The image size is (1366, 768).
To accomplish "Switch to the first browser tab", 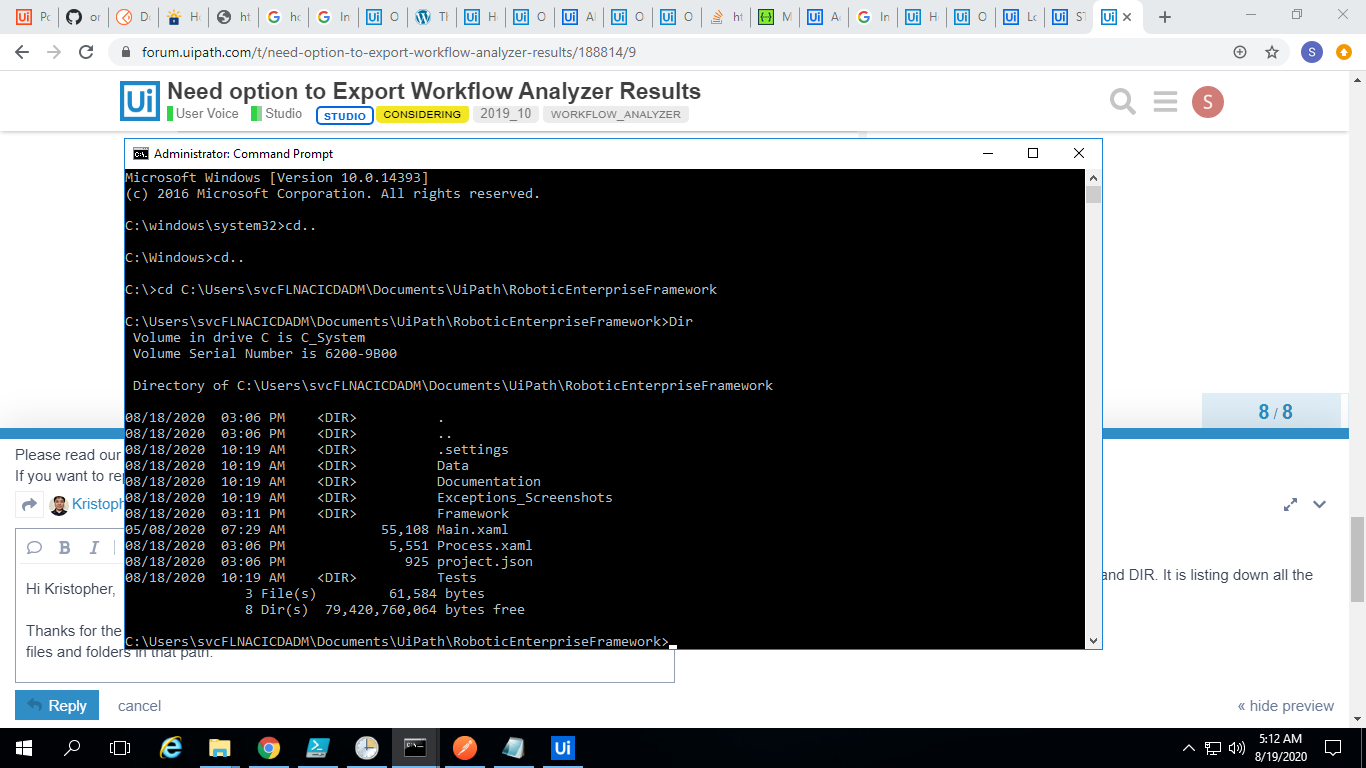I will click(34, 17).
